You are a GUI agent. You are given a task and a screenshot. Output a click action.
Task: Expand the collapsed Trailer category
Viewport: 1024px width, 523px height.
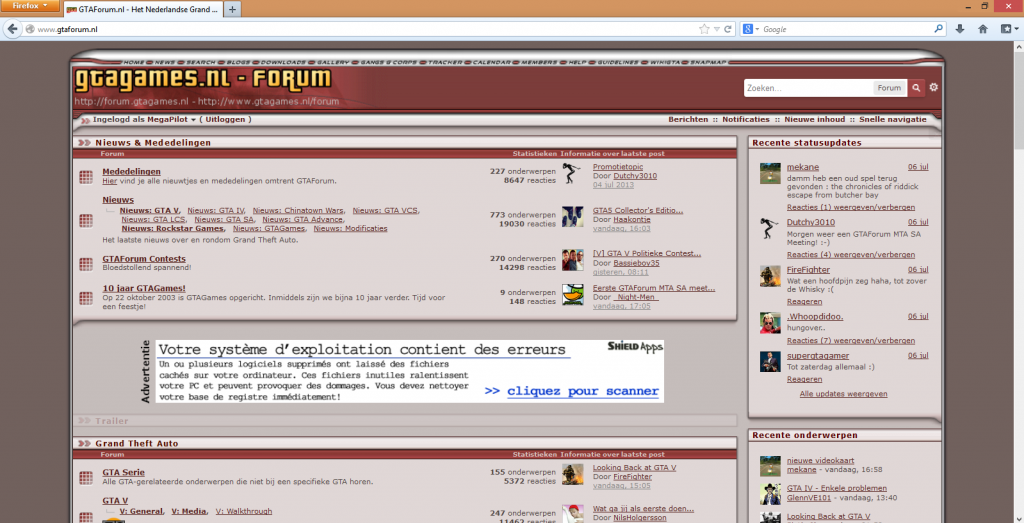(84, 421)
